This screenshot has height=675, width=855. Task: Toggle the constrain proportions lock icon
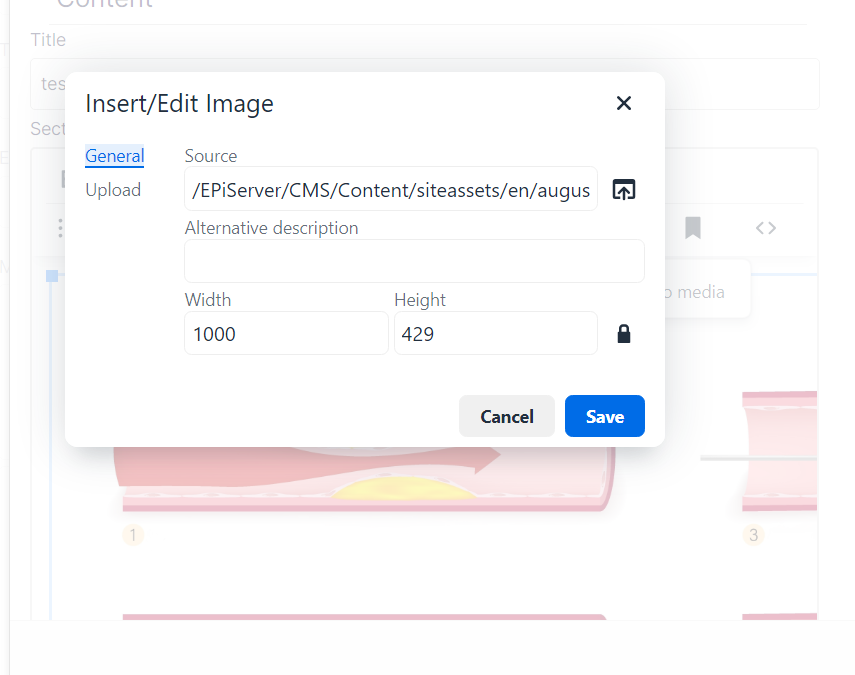pos(624,334)
